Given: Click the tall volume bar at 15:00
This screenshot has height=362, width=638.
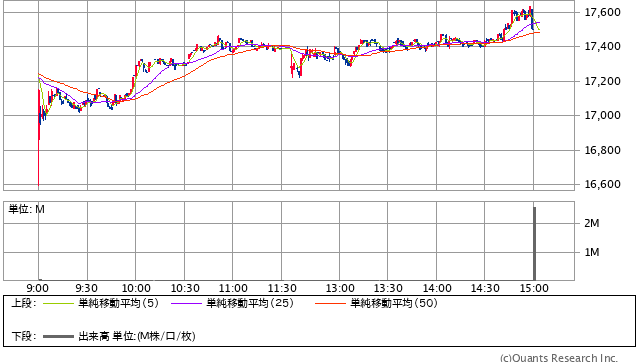Looking at the screenshot, I should 535,243.
